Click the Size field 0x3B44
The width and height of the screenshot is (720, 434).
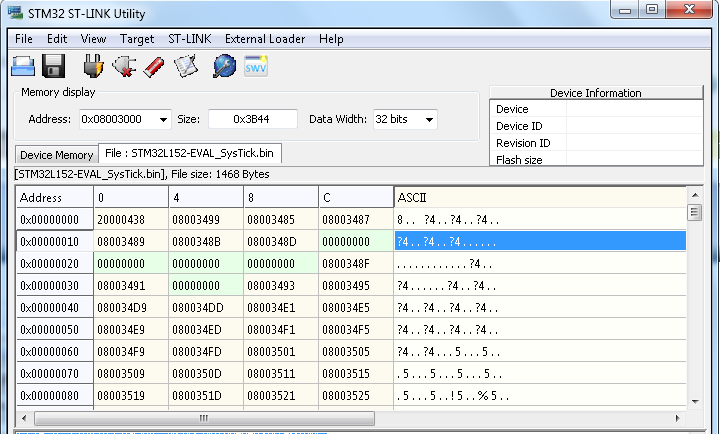point(253,119)
